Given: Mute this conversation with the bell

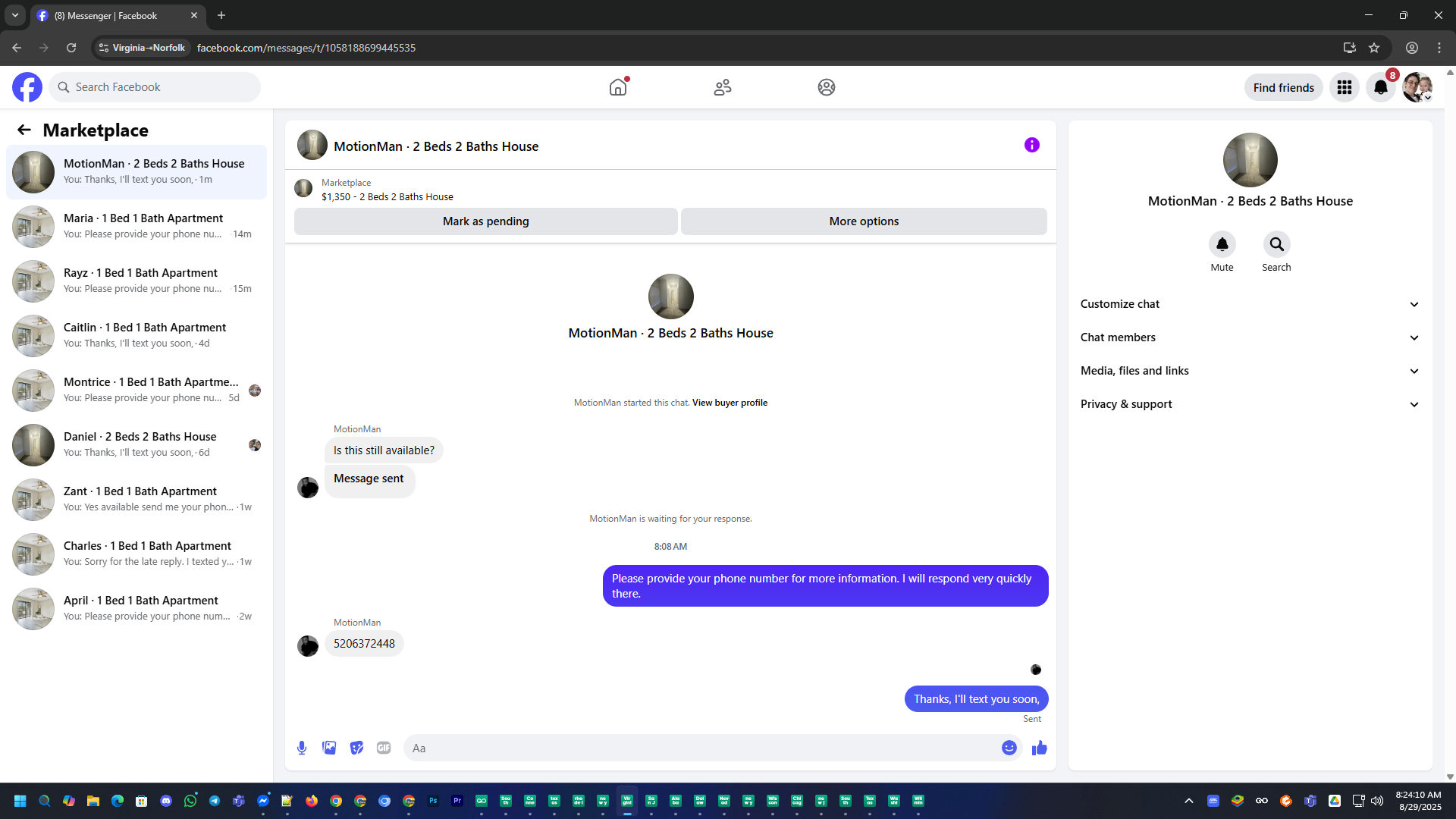Looking at the screenshot, I should (x=1222, y=244).
